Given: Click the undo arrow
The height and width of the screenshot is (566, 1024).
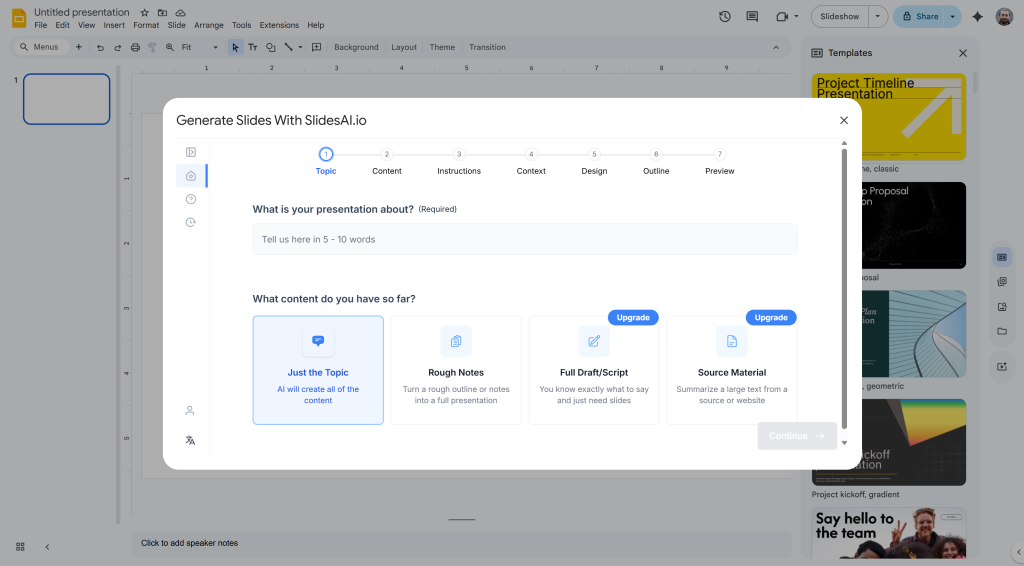Looking at the screenshot, I should [x=100, y=47].
